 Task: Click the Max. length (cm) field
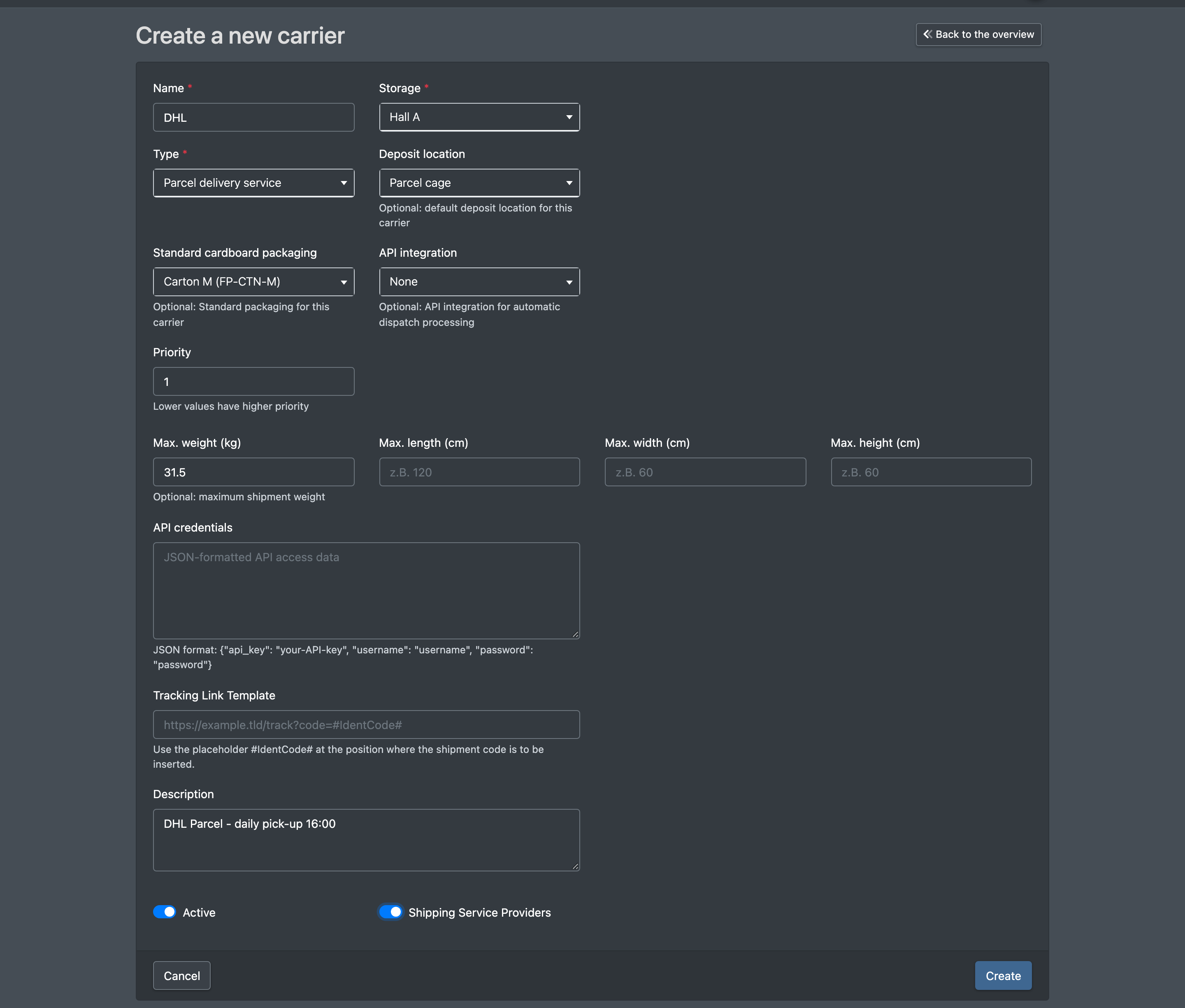tap(479, 472)
